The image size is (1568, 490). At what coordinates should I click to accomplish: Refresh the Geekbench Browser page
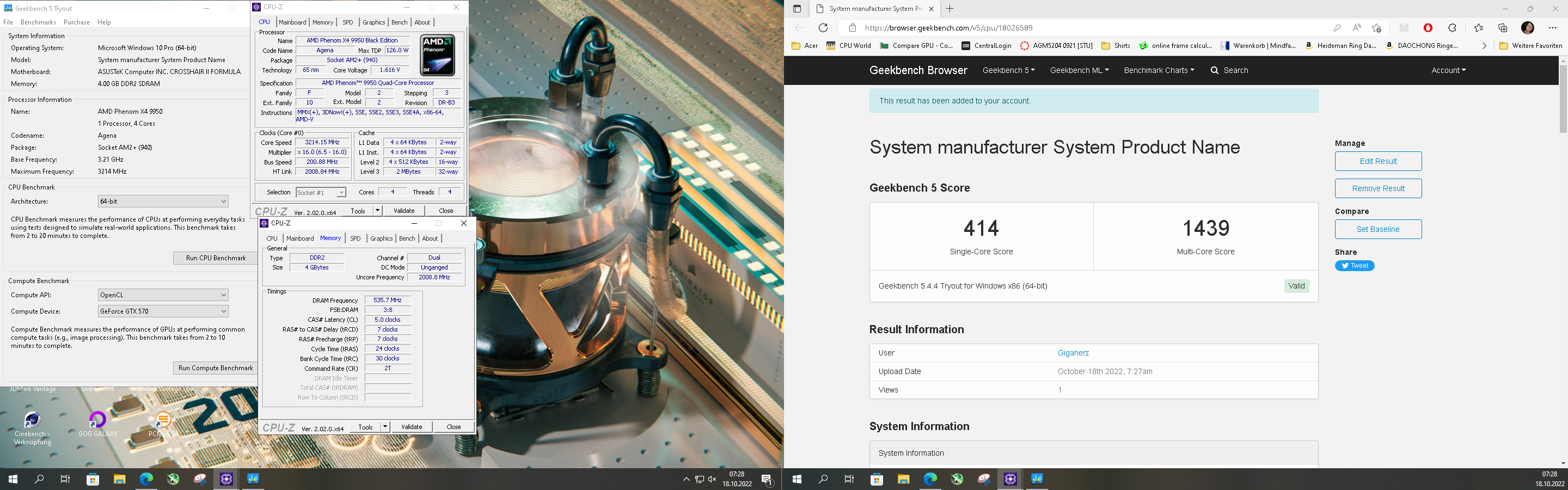point(823,27)
